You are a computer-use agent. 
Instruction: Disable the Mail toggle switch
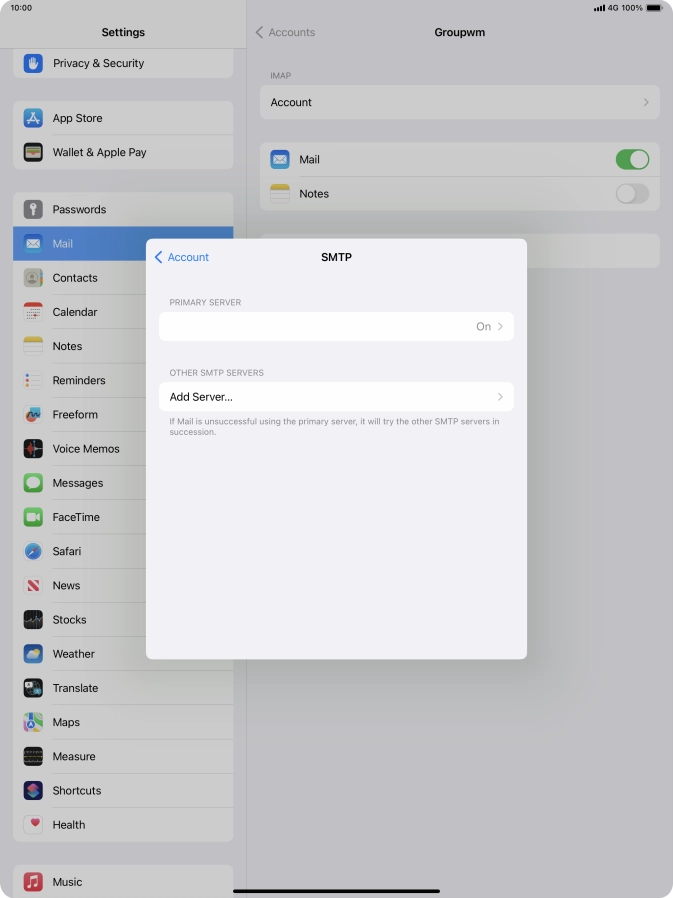click(x=631, y=159)
